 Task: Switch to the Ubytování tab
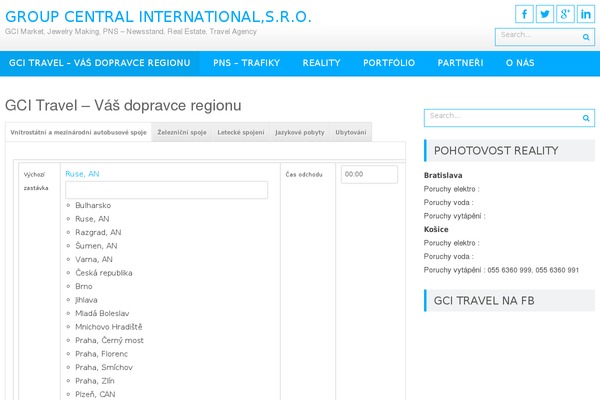click(351, 132)
